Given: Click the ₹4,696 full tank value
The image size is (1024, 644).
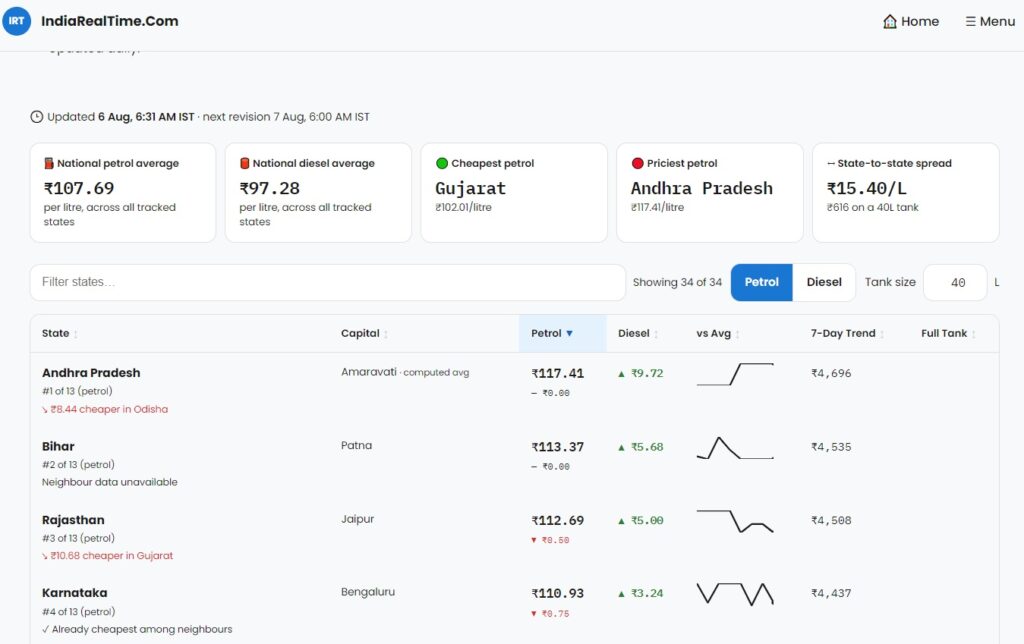Looking at the screenshot, I should coord(831,374).
